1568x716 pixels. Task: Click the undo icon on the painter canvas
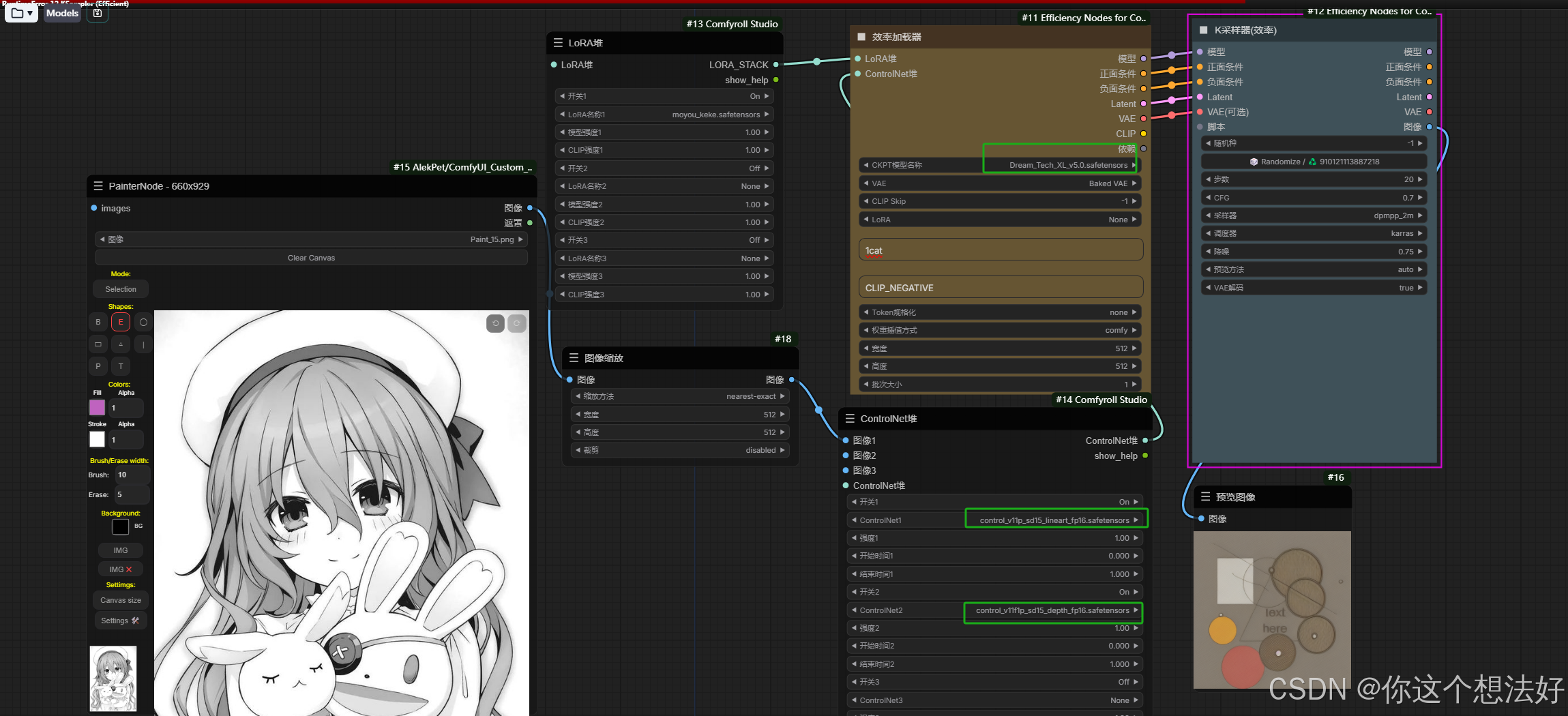(496, 323)
